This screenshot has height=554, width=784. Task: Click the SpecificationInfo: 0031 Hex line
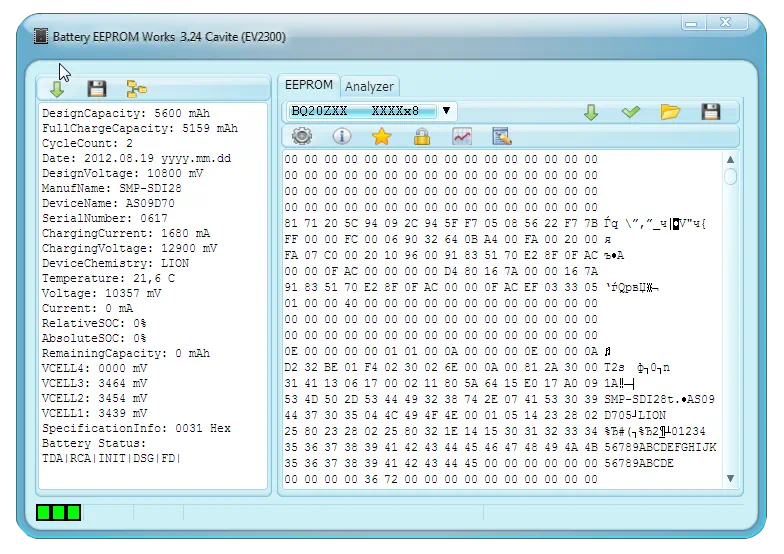[x=136, y=428]
